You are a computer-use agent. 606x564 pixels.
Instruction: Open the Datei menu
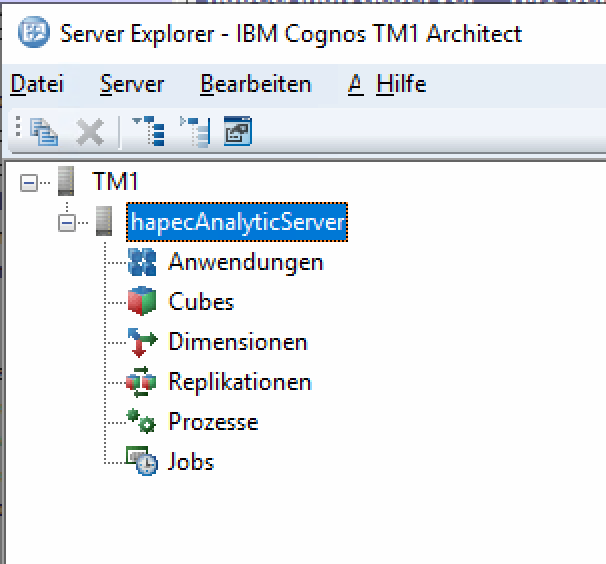[37, 84]
